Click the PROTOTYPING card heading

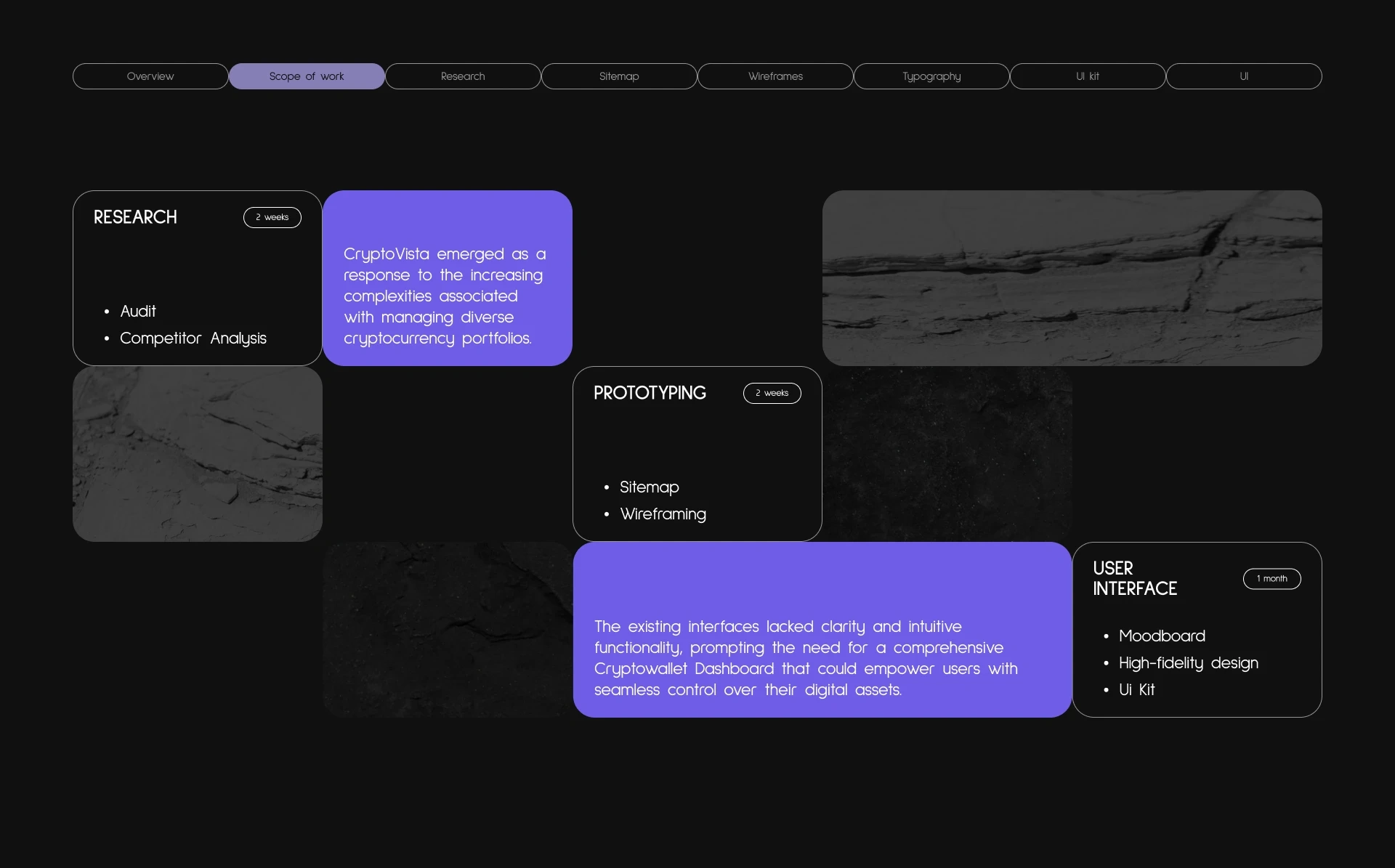point(650,393)
